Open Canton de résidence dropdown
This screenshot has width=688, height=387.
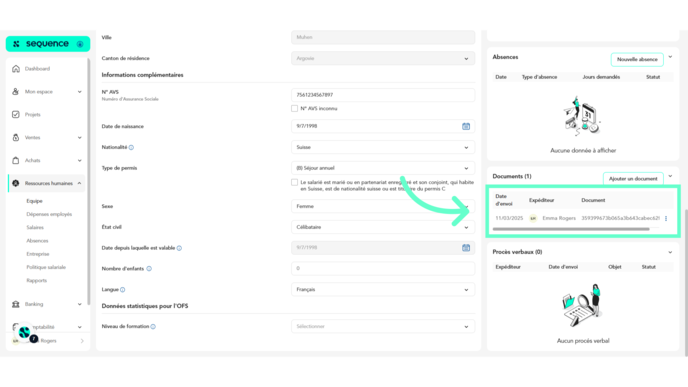click(383, 58)
